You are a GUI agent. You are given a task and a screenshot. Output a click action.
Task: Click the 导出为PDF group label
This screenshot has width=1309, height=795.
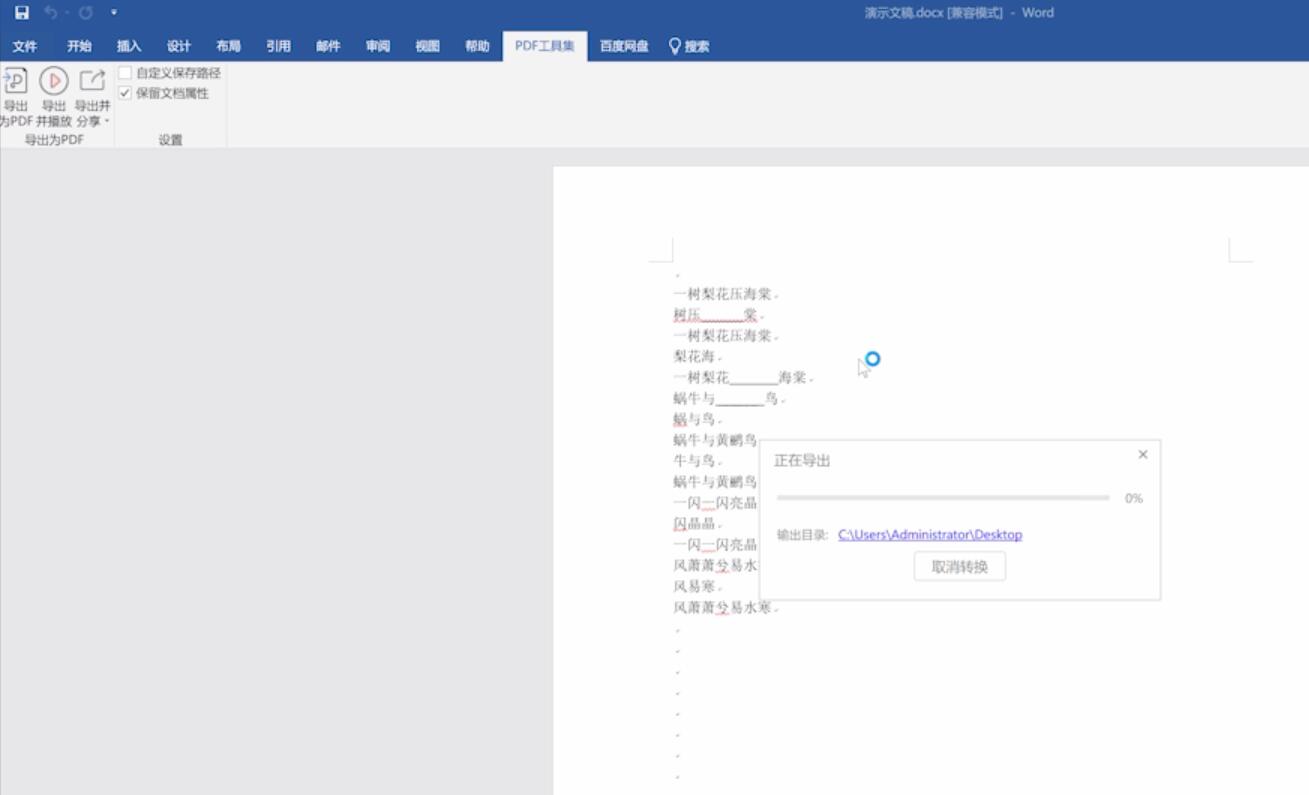(55, 140)
